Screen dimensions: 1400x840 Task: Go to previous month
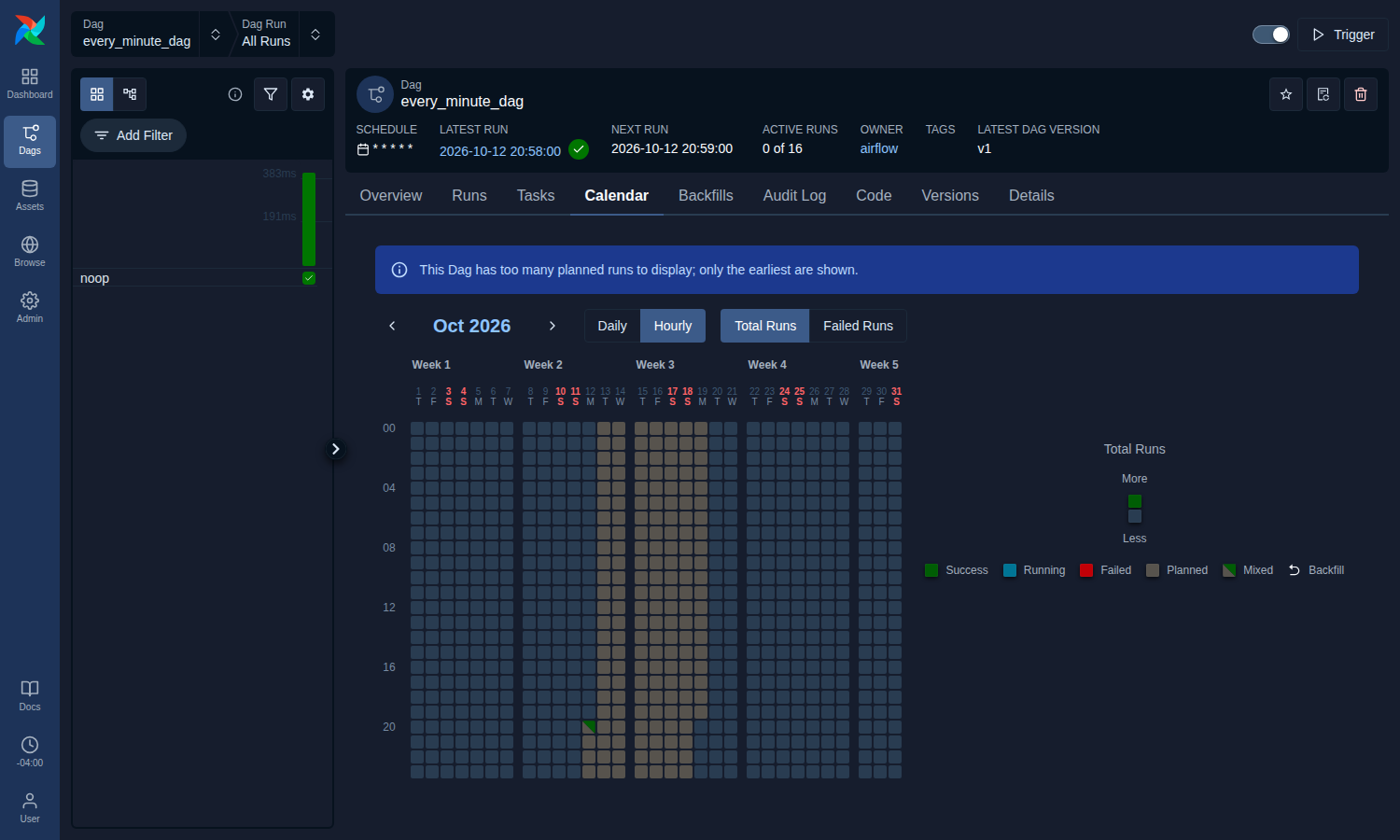pyautogui.click(x=392, y=326)
